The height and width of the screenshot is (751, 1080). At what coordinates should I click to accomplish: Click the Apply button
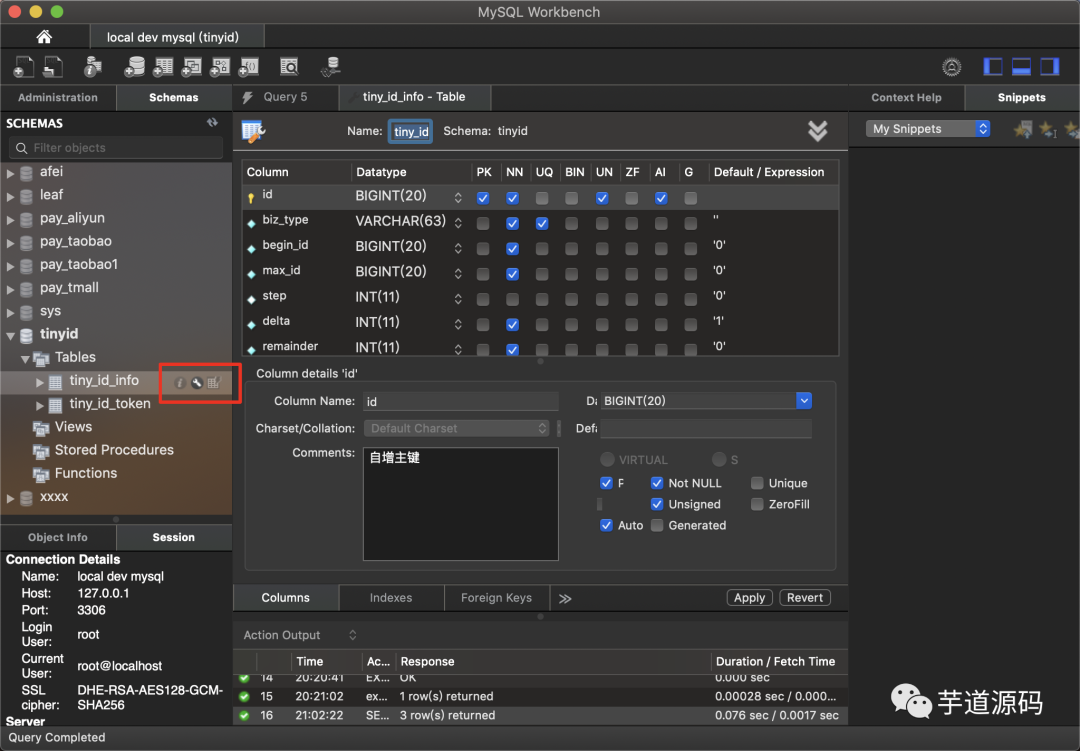749,598
